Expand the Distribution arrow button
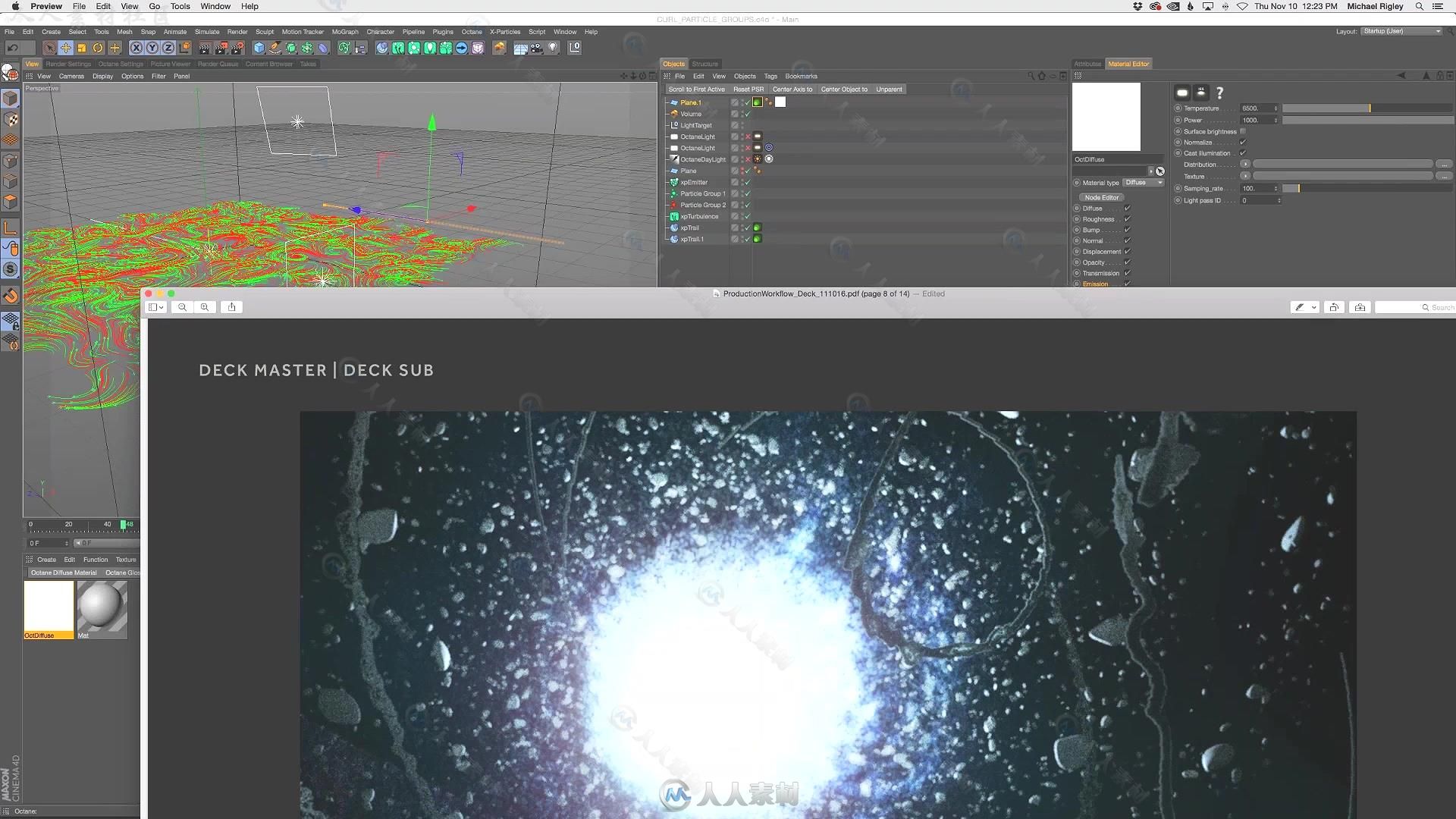This screenshot has width=1456, height=819. tap(1244, 165)
